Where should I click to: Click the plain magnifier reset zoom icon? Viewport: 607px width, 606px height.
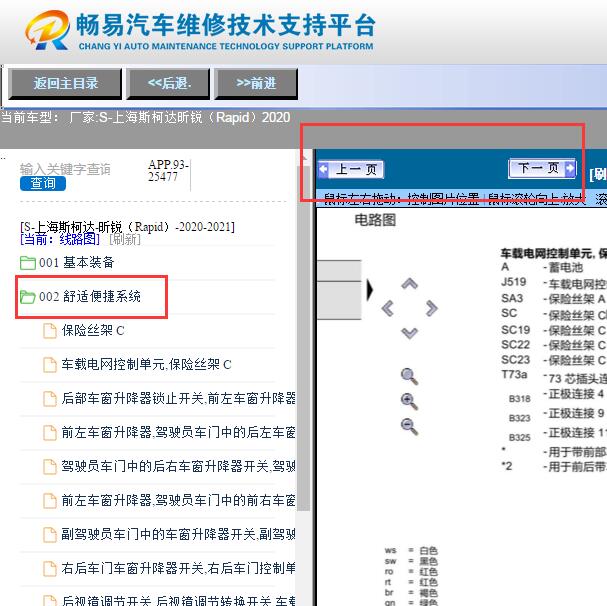(x=410, y=376)
